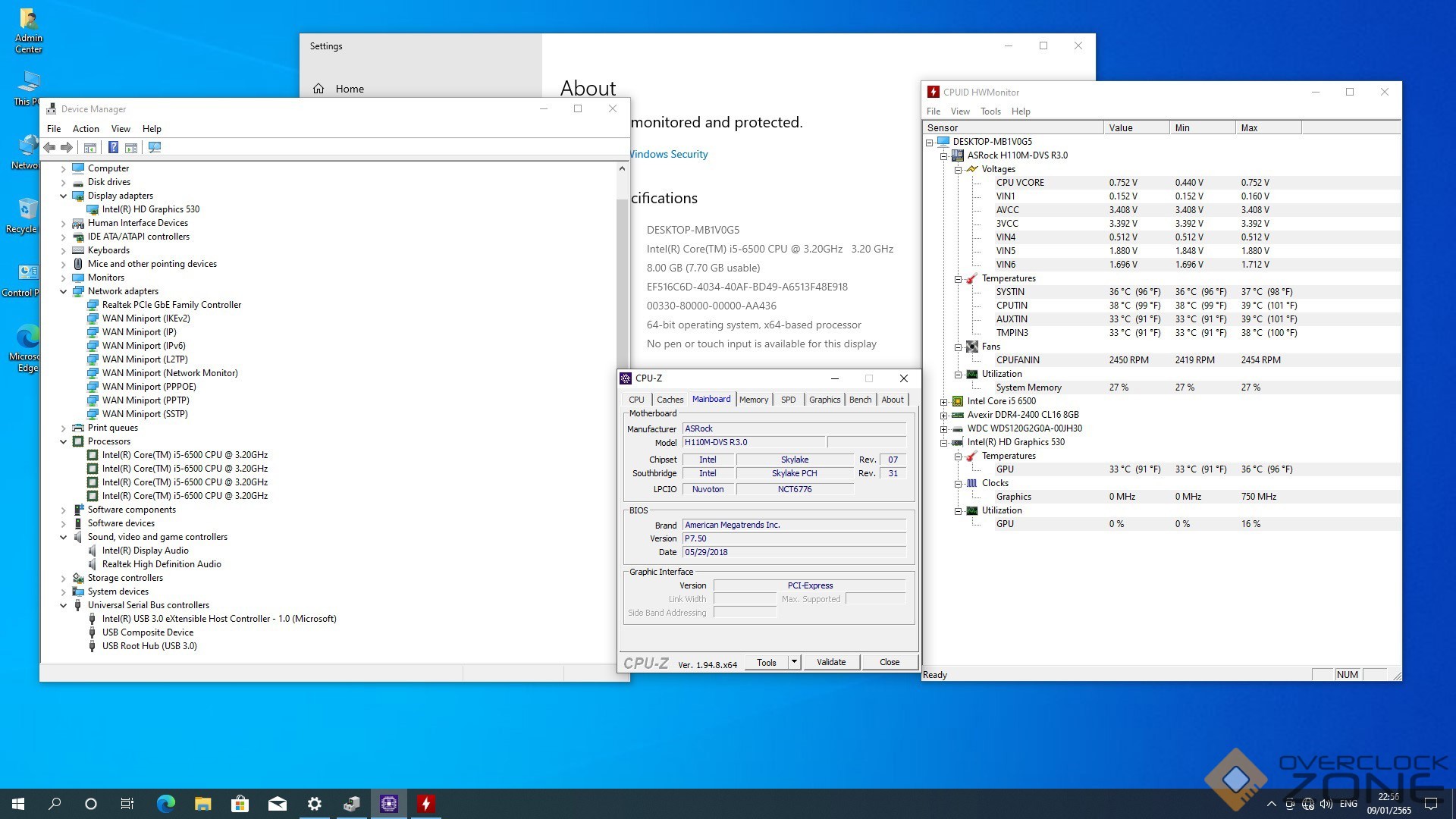Open Task View on the taskbar
The height and width of the screenshot is (819, 1456).
127,804
